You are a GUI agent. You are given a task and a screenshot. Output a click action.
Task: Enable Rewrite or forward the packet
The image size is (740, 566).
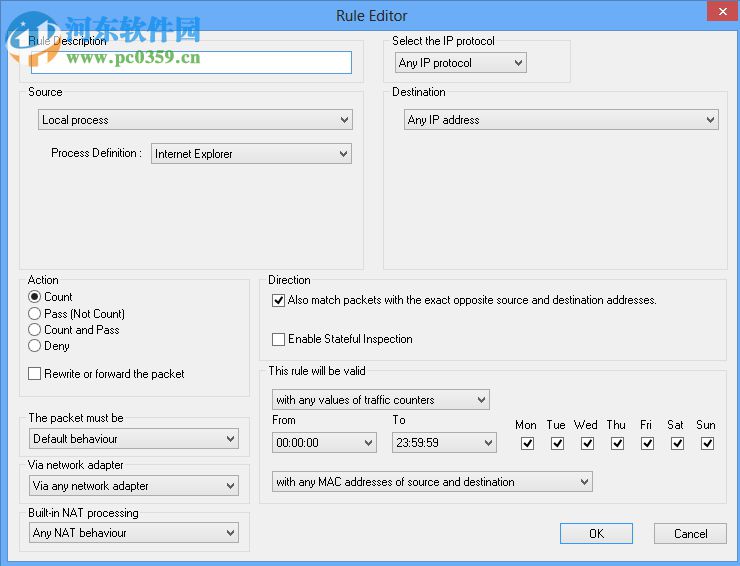[x=34, y=374]
